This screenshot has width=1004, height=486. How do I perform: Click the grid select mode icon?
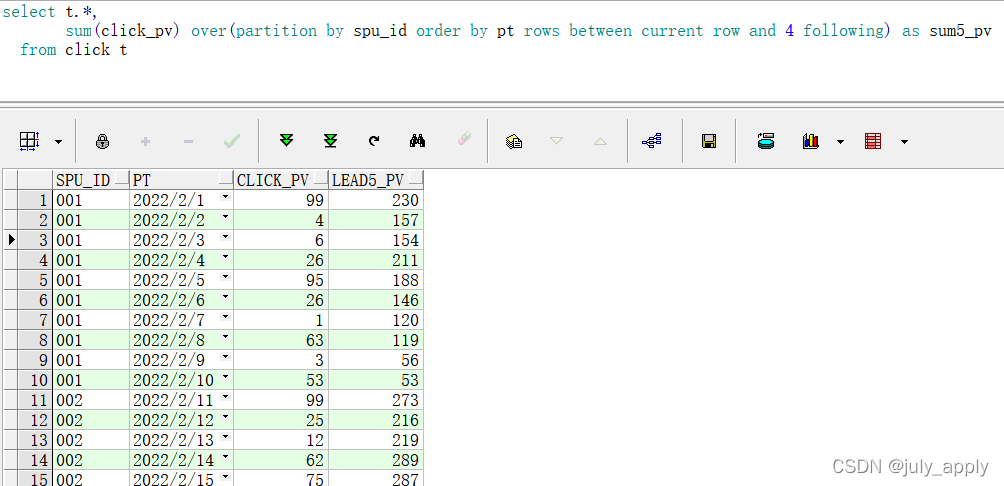click(x=29, y=142)
